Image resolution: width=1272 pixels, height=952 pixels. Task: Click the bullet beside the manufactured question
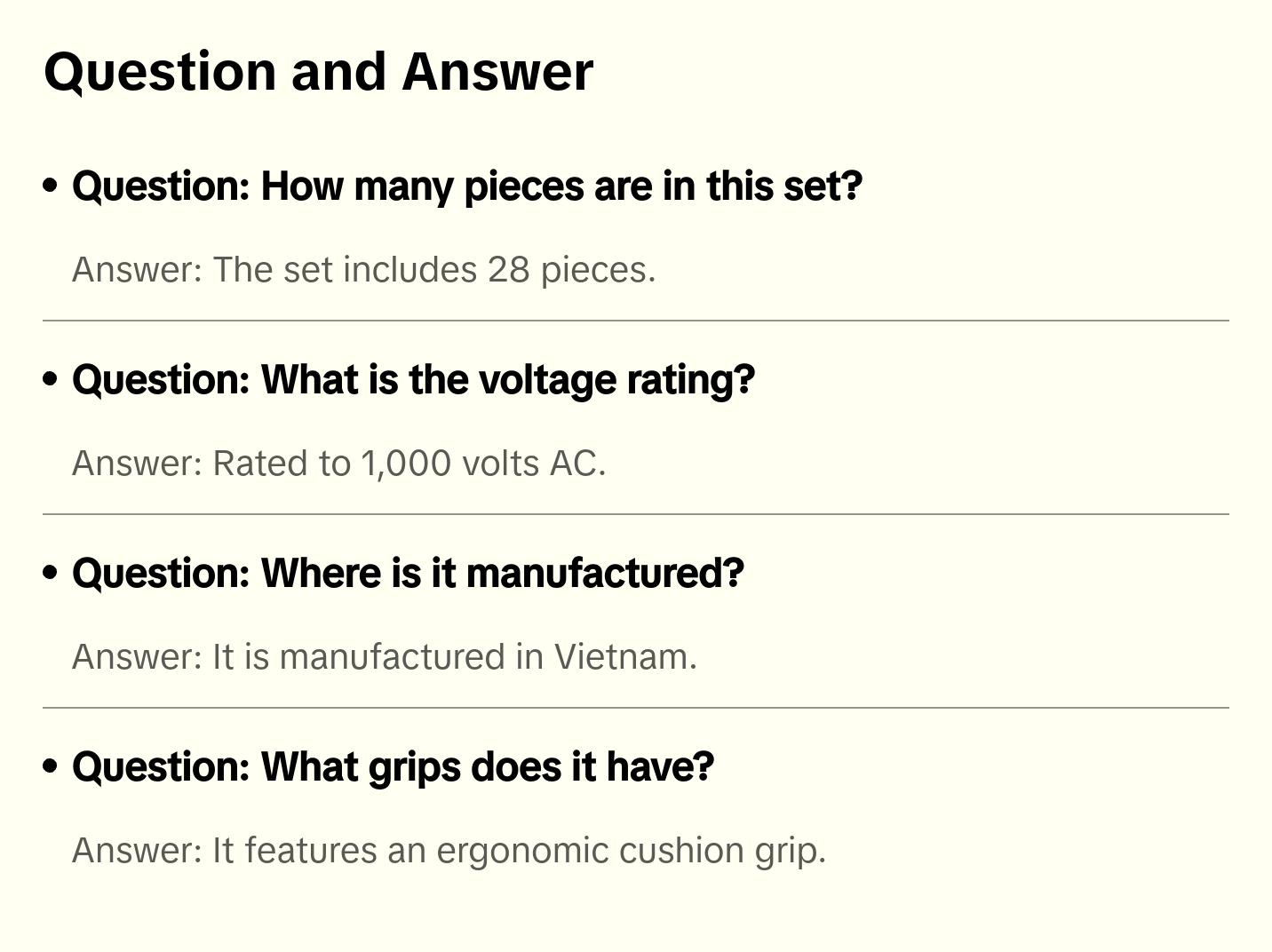[51, 573]
